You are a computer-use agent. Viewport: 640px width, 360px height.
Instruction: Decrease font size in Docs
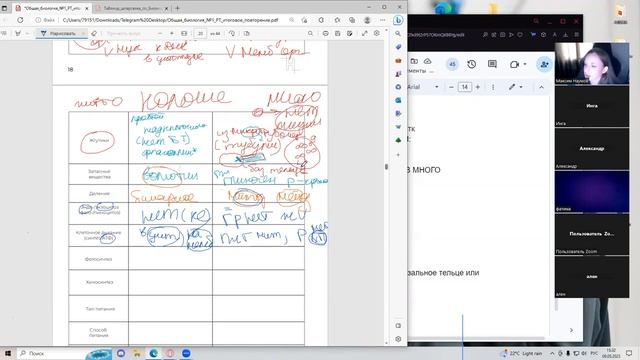click(451, 87)
